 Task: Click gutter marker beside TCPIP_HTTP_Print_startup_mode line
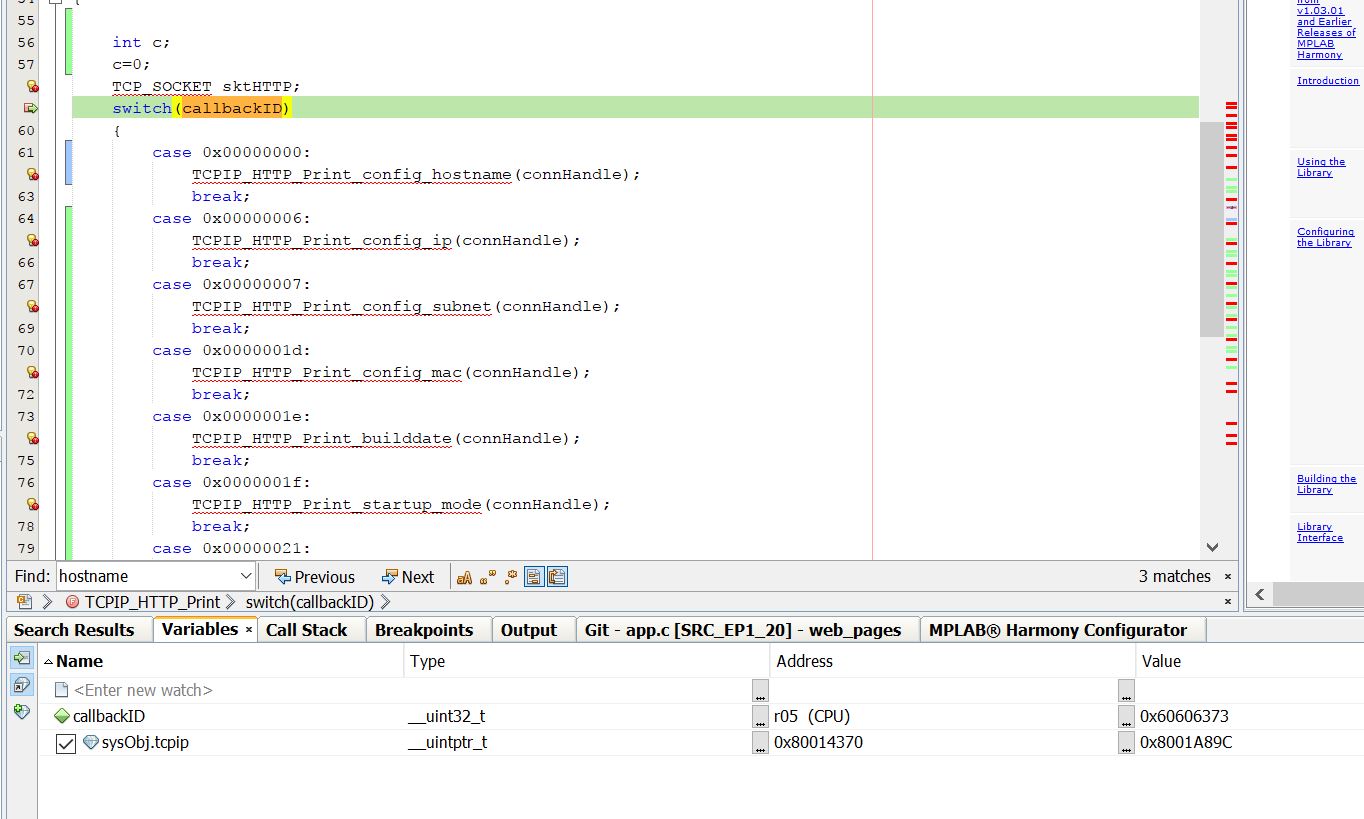[31, 504]
